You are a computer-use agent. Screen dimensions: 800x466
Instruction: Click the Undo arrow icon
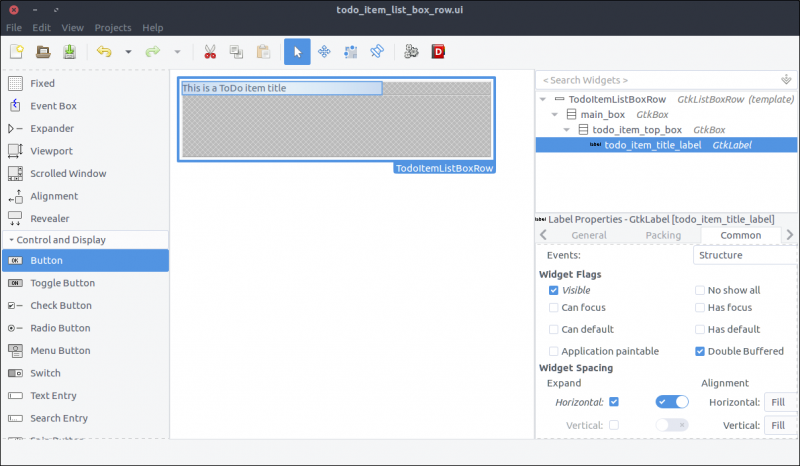click(x=103, y=52)
